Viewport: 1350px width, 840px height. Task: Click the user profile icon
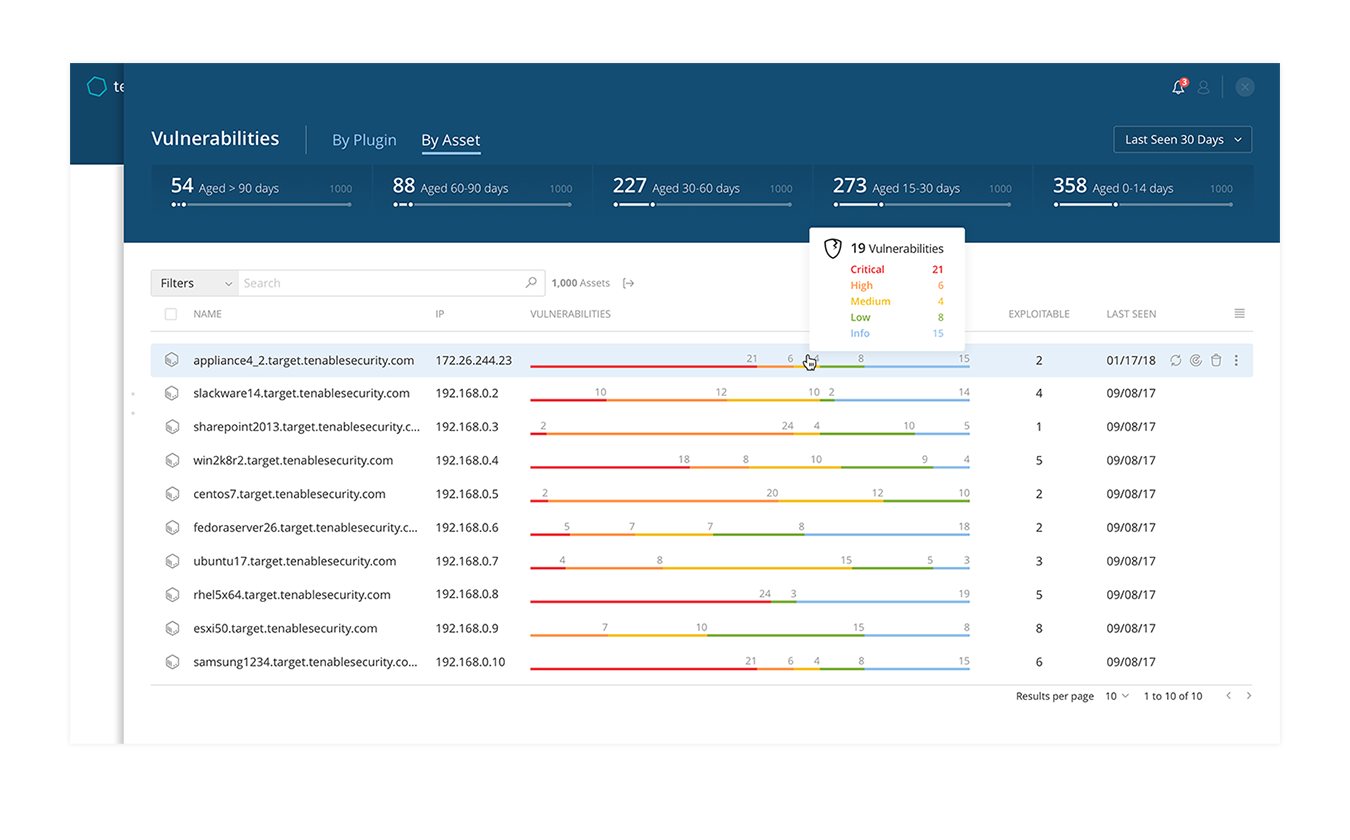(x=1203, y=88)
